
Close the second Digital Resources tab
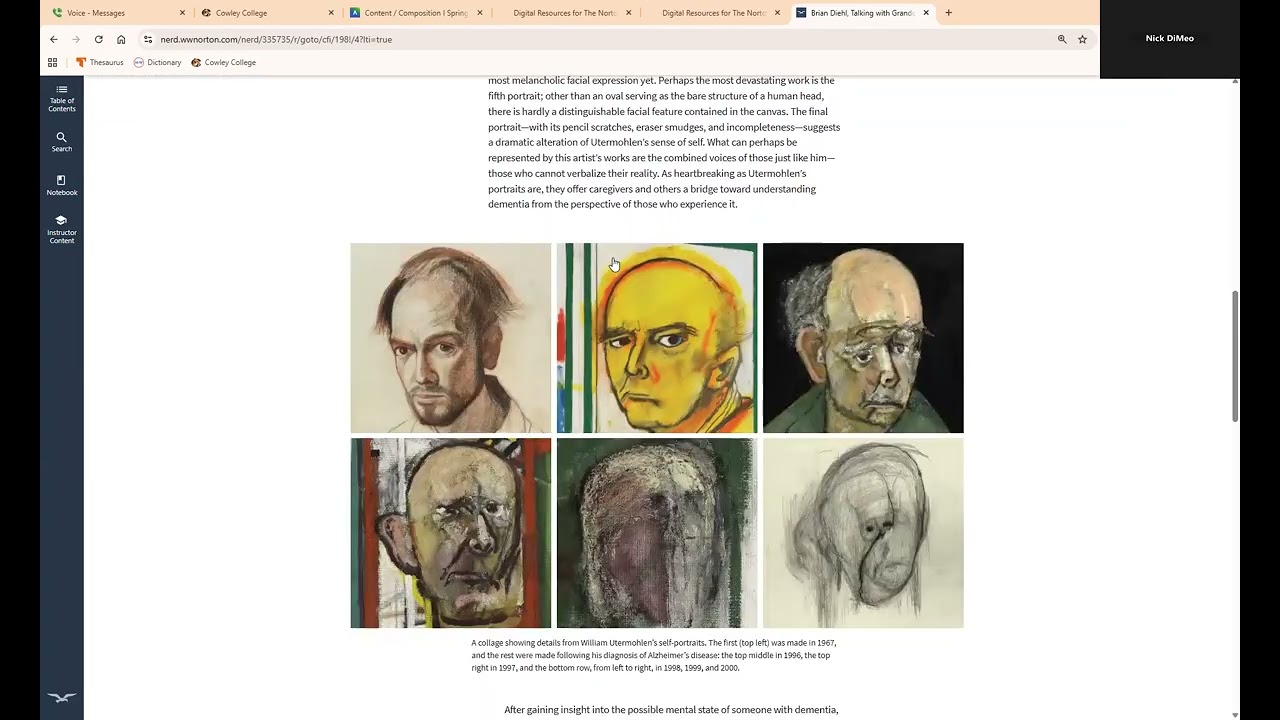tap(777, 13)
